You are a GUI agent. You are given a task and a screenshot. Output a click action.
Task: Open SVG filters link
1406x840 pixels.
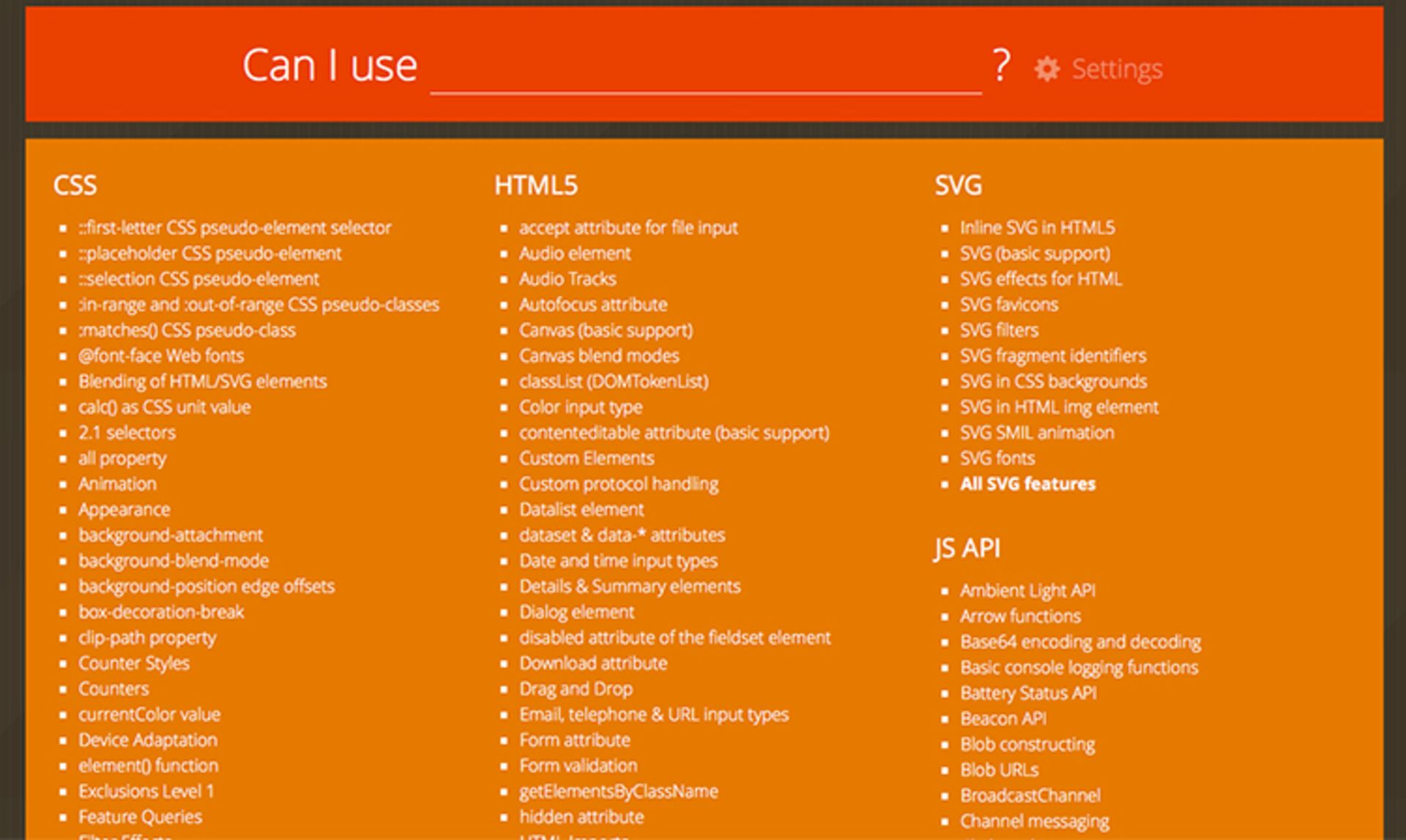tap(1000, 330)
